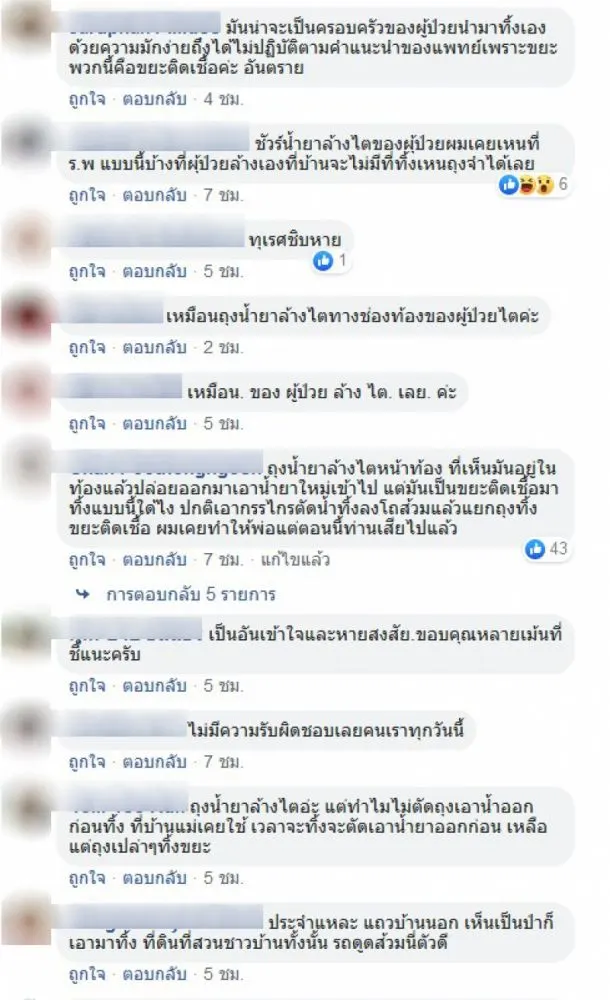Click ตอบกลับ under the 2 ชม. comment
This screenshot has width=610, height=1000.
pos(154,347)
